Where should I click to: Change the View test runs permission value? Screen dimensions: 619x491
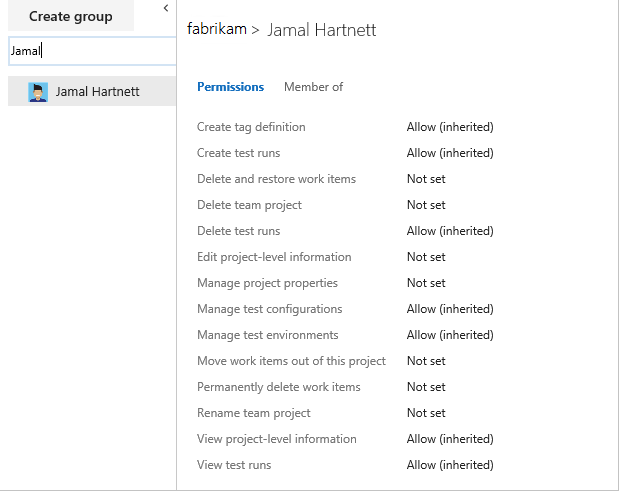[x=450, y=465]
